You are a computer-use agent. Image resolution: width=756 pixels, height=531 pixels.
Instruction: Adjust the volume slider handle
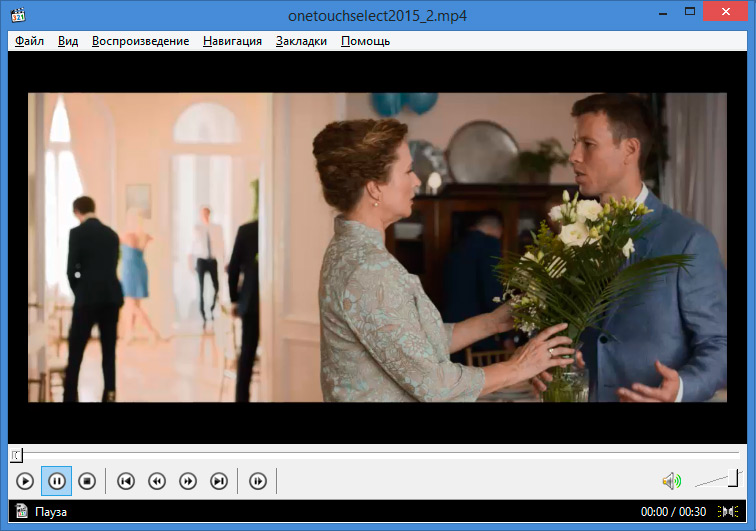pyautogui.click(x=733, y=478)
